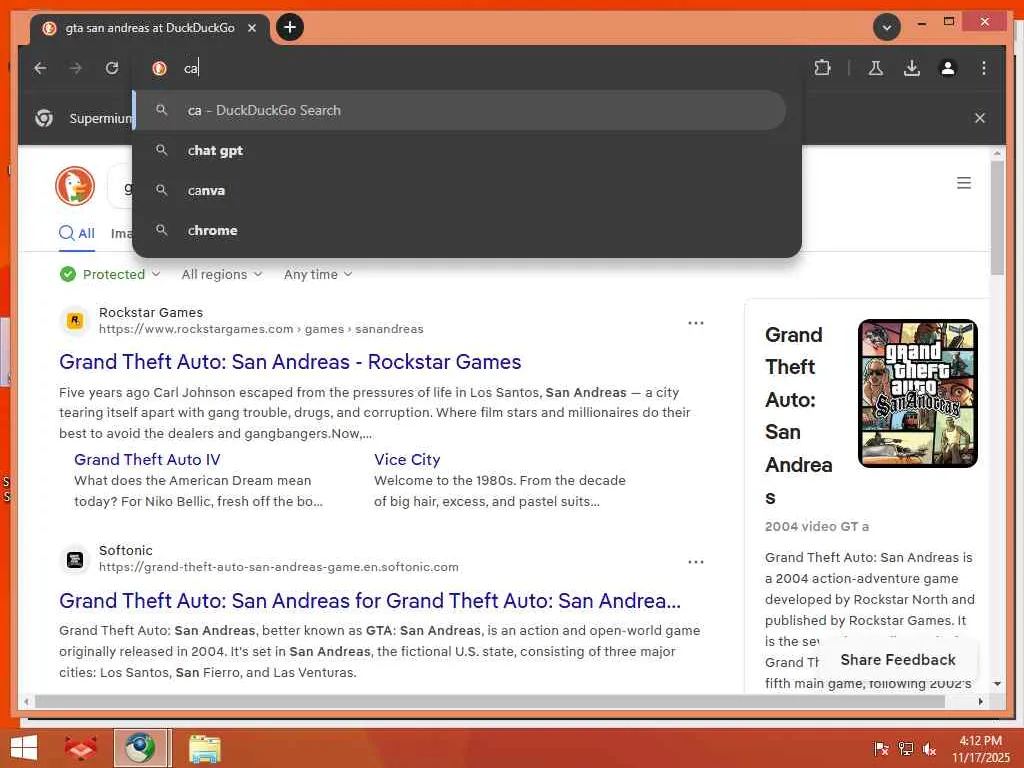The image size is (1024, 768).
Task: Open more options for the Softonic result
Action: tap(696, 562)
